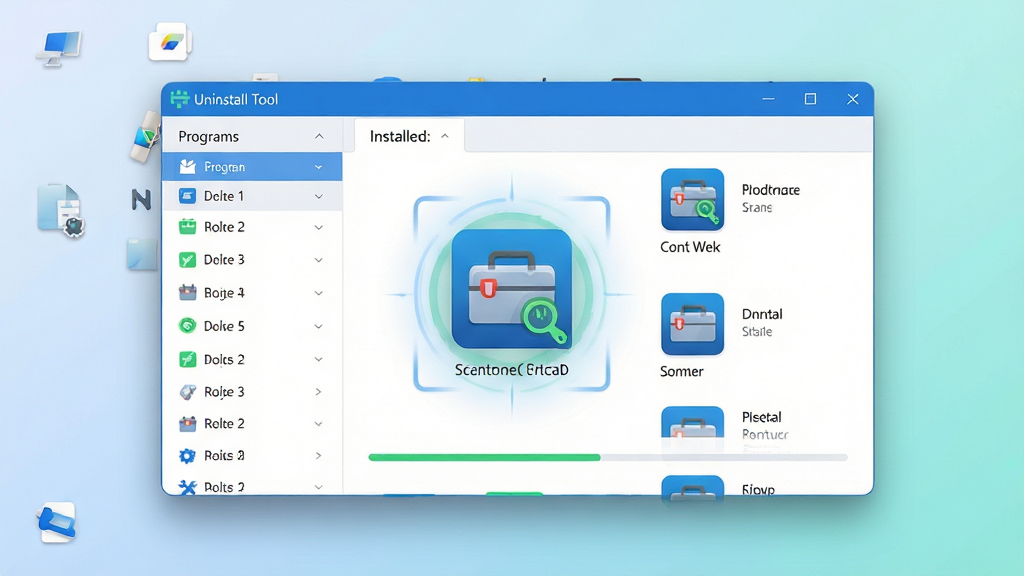Viewport: 1024px width, 576px height.
Task: Select the Rolte 3 sidebar item
Action: point(252,392)
